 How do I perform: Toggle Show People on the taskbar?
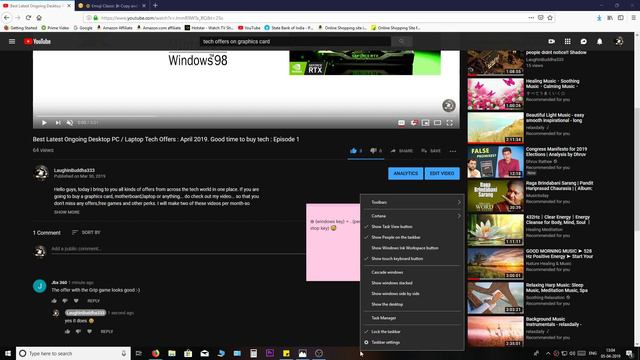(412, 237)
